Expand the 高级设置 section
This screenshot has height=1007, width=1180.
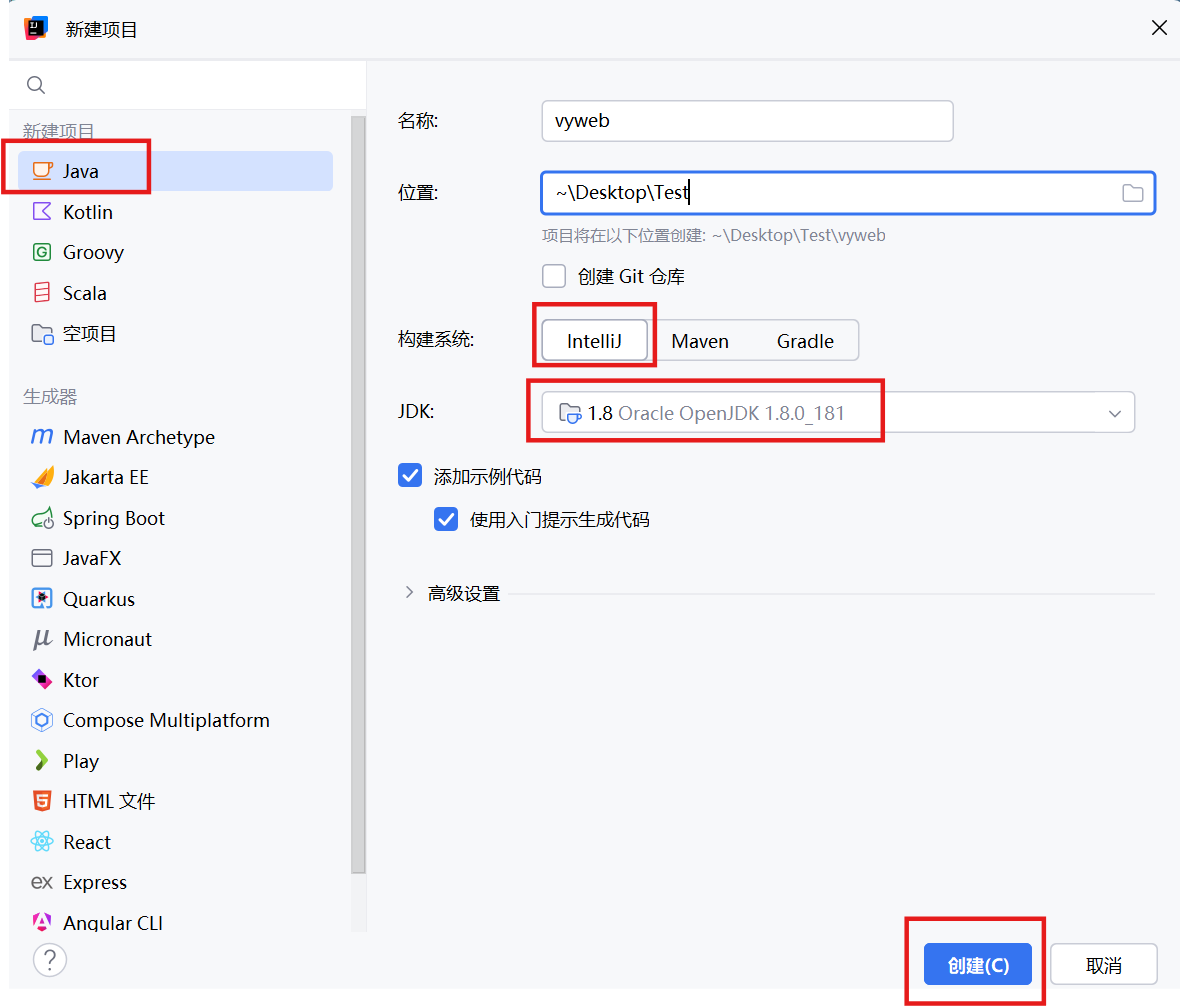coord(409,592)
